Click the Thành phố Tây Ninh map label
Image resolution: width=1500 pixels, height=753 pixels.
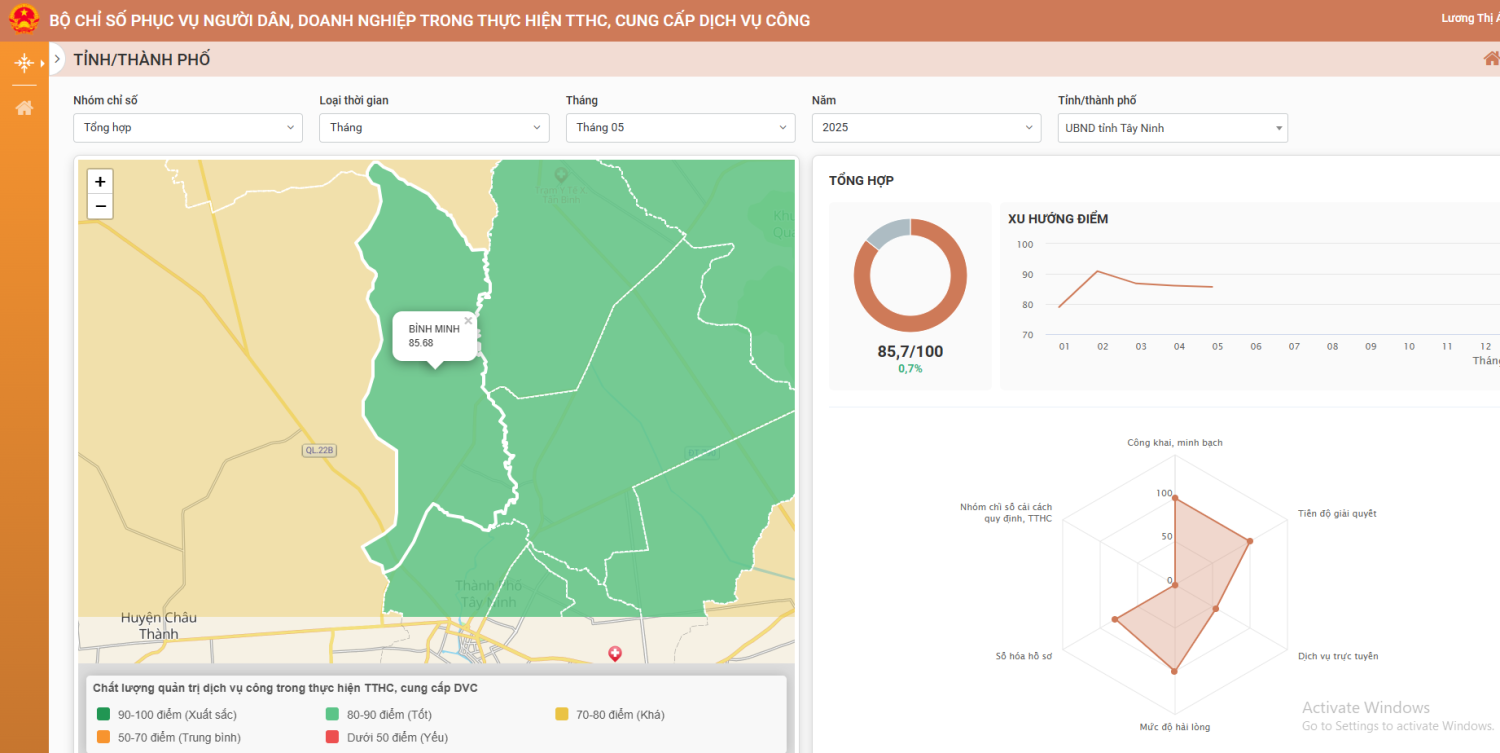(x=489, y=594)
